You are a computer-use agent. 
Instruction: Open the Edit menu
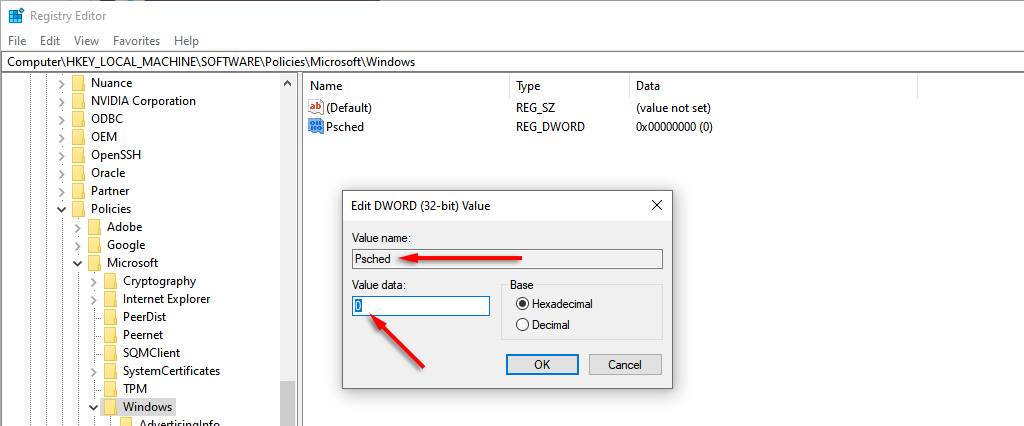(x=50, y=41)
